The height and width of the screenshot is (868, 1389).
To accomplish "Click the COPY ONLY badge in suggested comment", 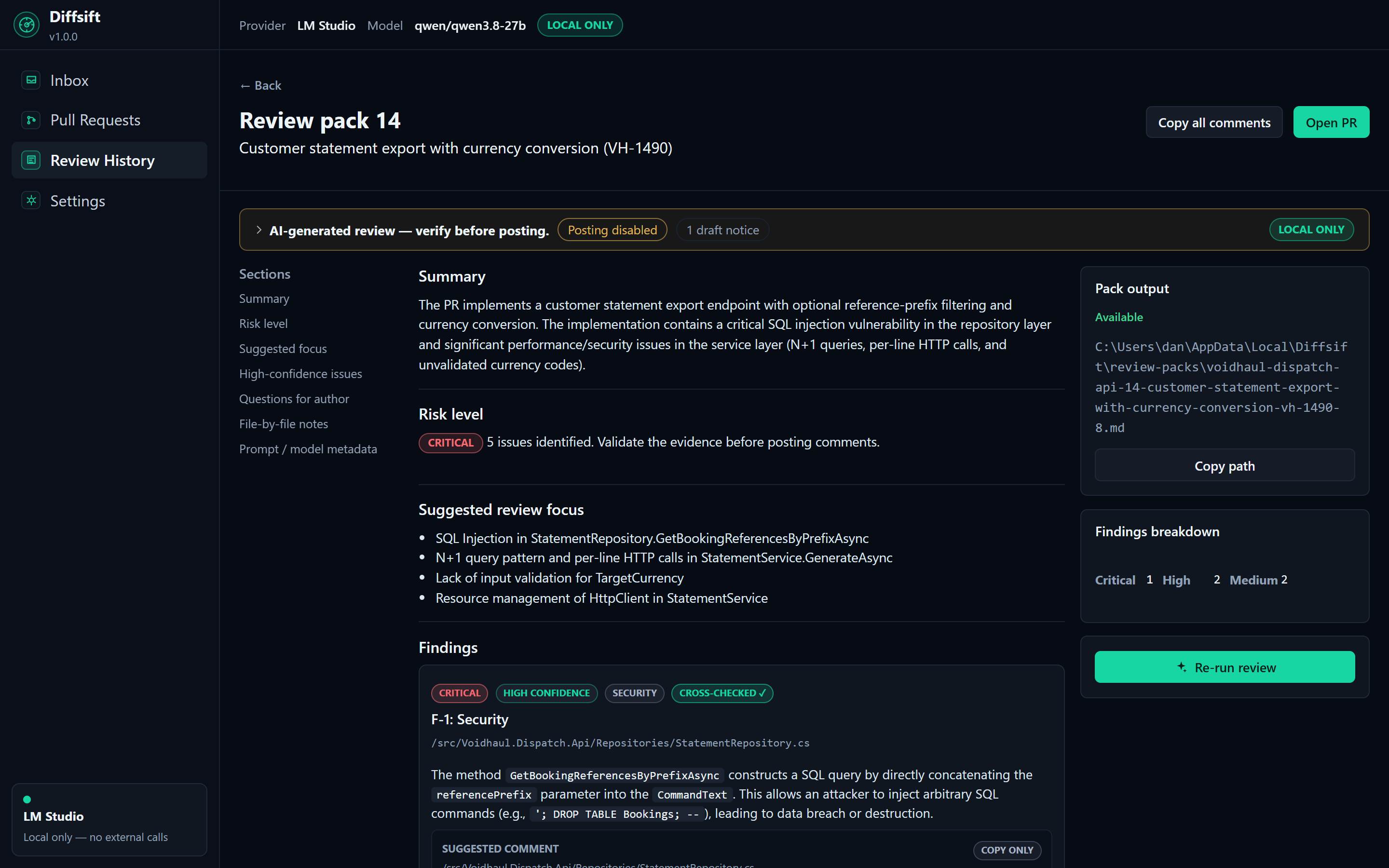I will pos(1007,850).
